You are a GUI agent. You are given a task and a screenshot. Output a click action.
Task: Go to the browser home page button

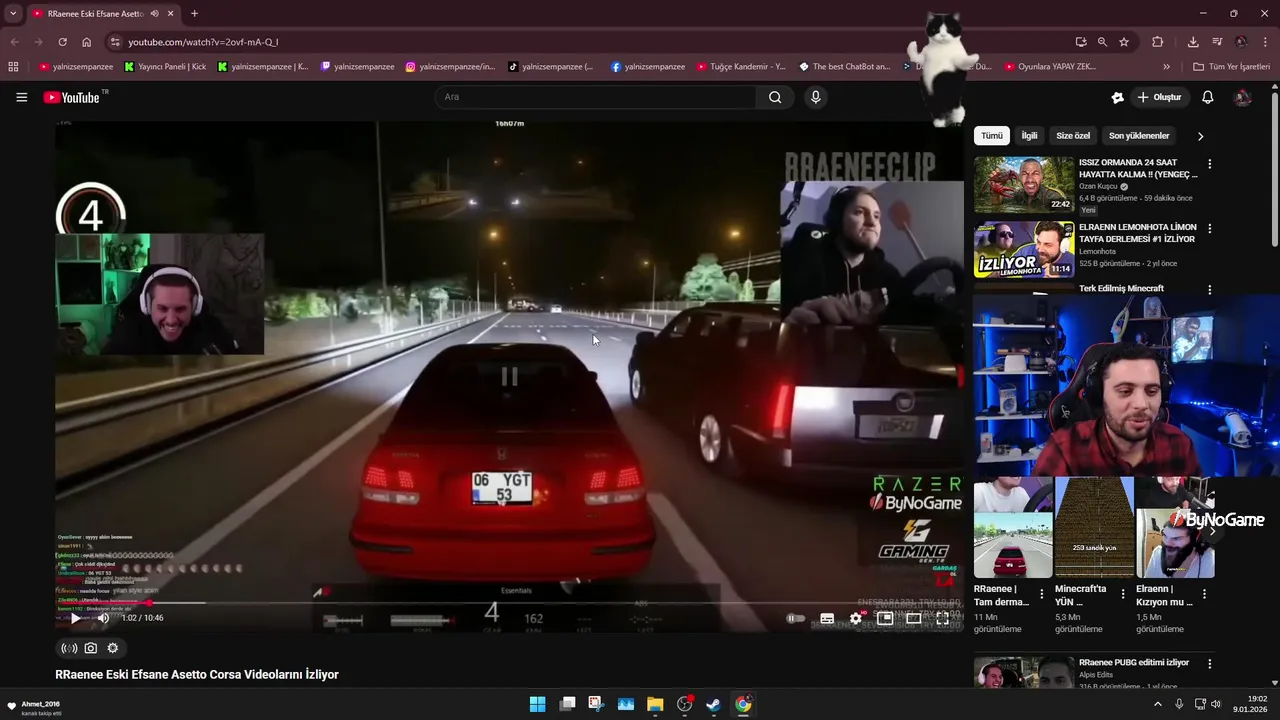coord(86,42)
